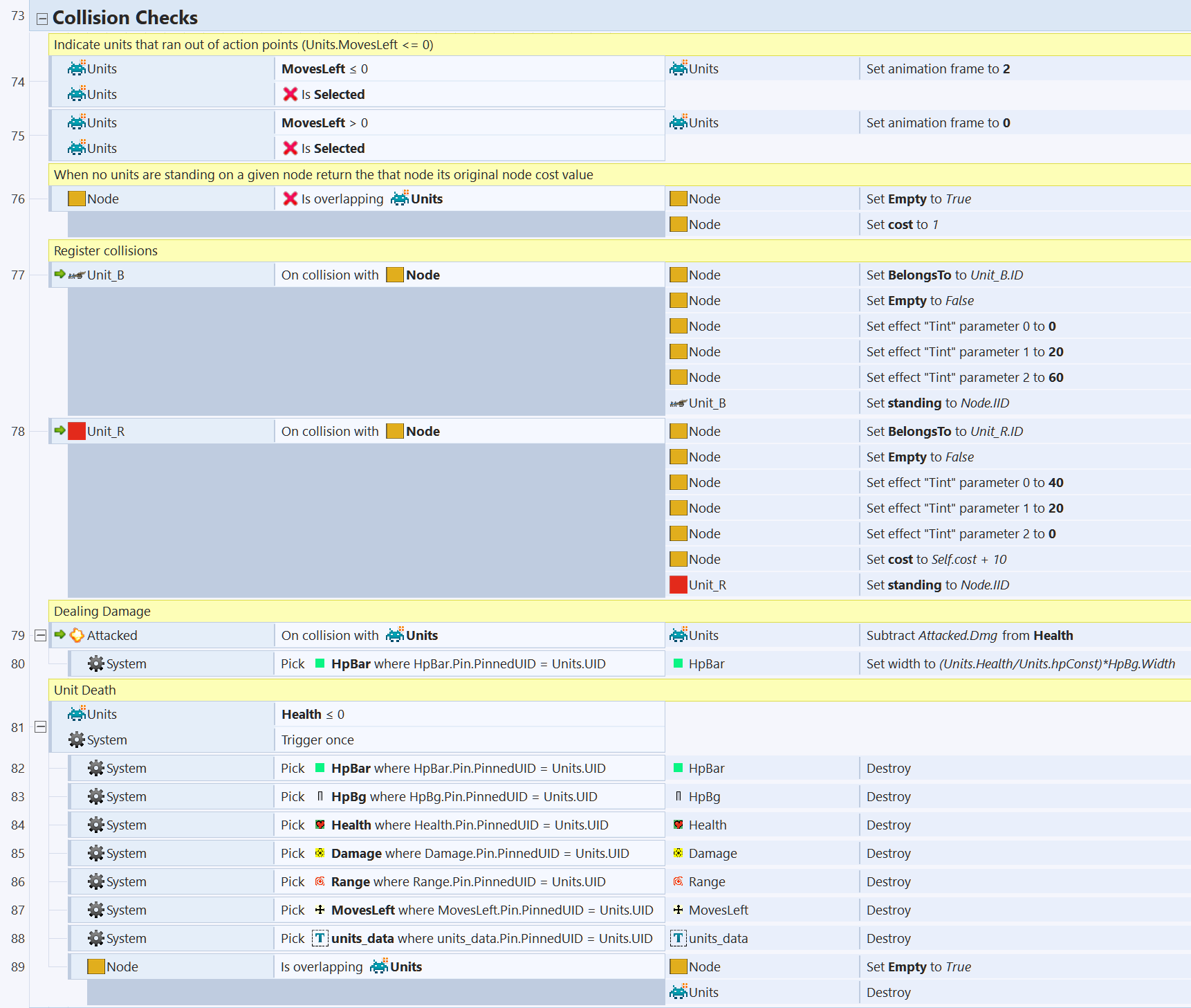
Task: Click the red Unit_R icon in event 78's condition
Action: (x=77, y=431)
